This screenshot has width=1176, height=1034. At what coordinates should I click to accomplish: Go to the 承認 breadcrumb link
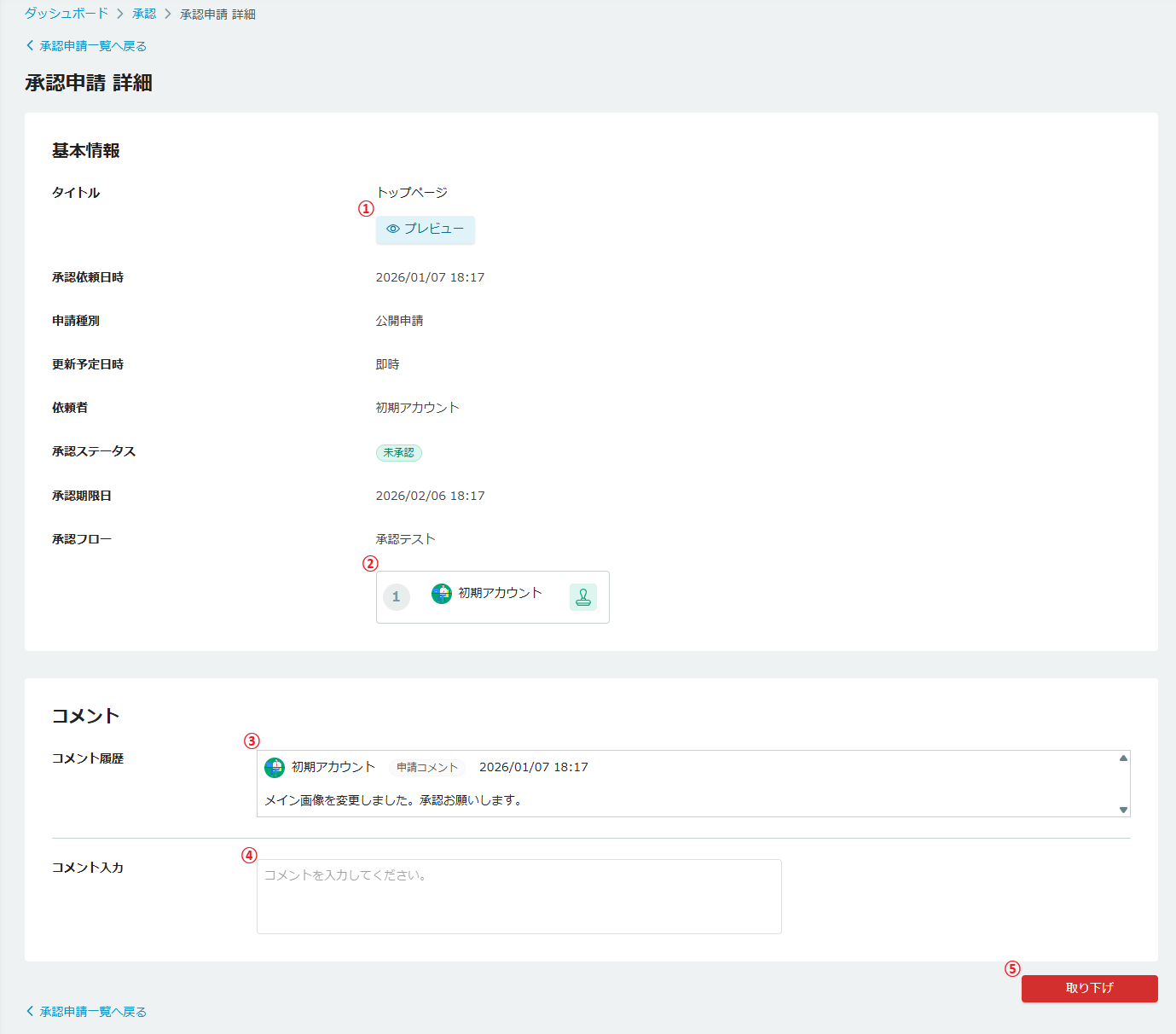point(144,14)
